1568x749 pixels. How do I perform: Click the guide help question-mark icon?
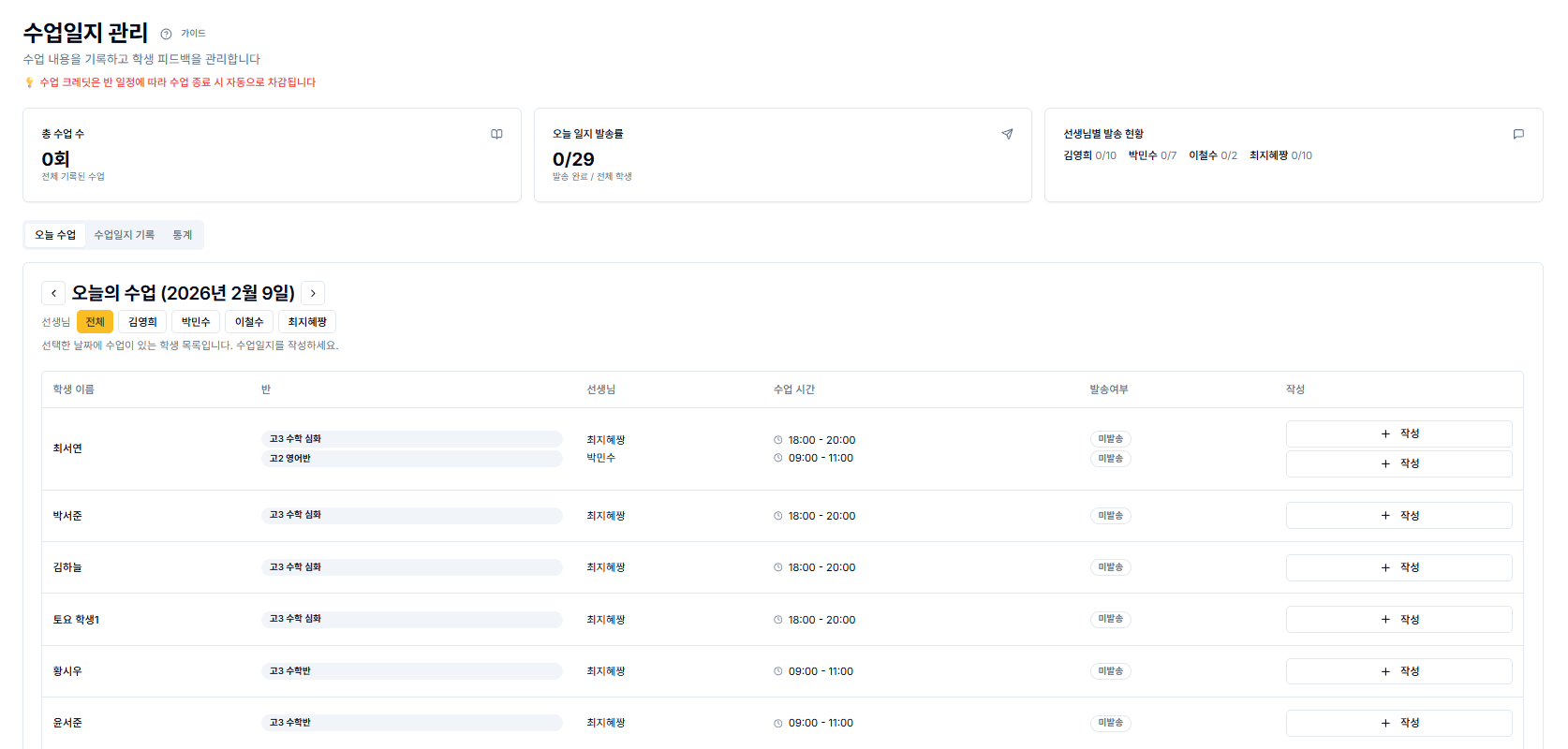point(166,34)
